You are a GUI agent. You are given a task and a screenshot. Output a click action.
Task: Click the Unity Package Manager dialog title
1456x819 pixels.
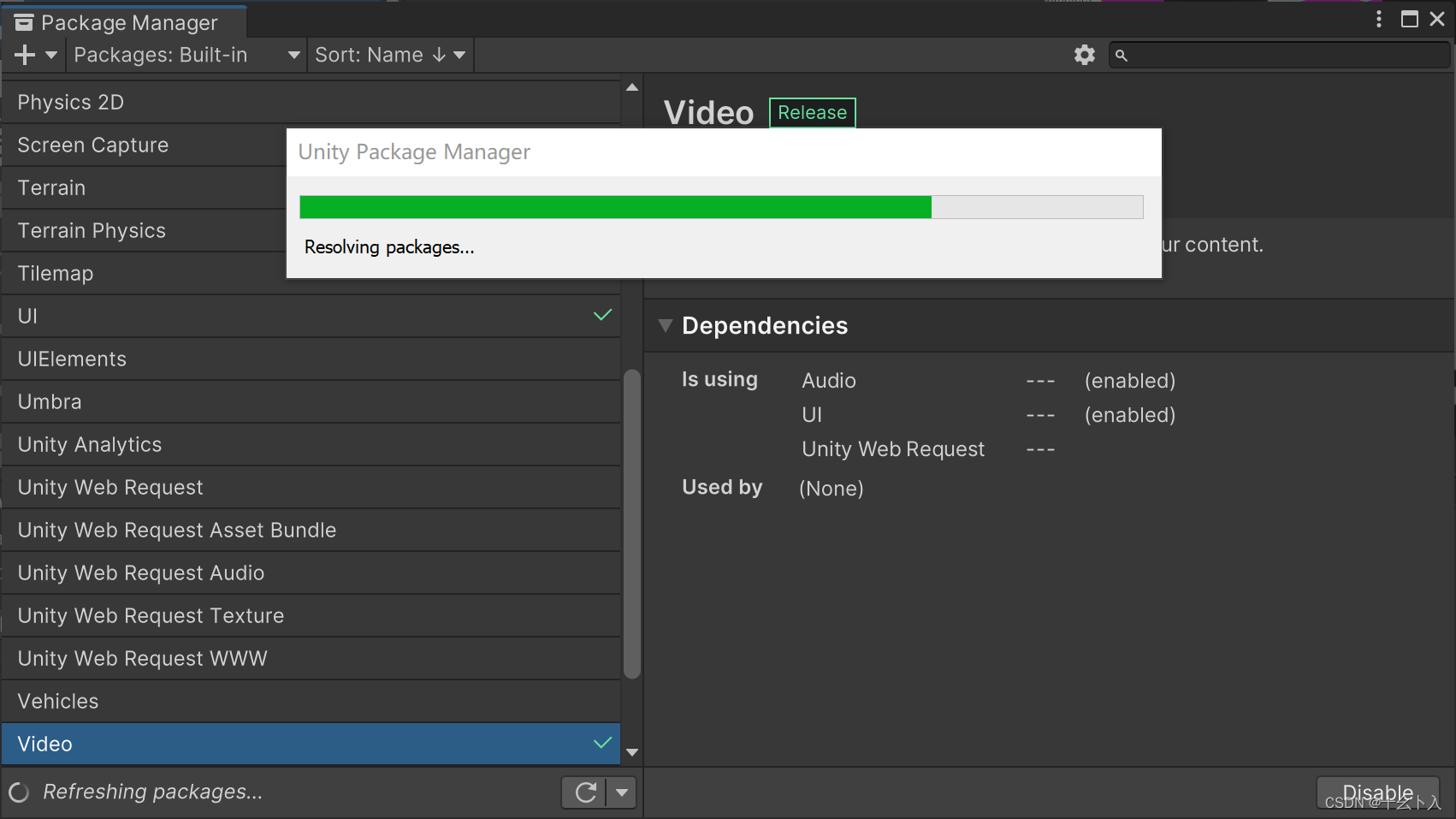(x=414, y=152)
